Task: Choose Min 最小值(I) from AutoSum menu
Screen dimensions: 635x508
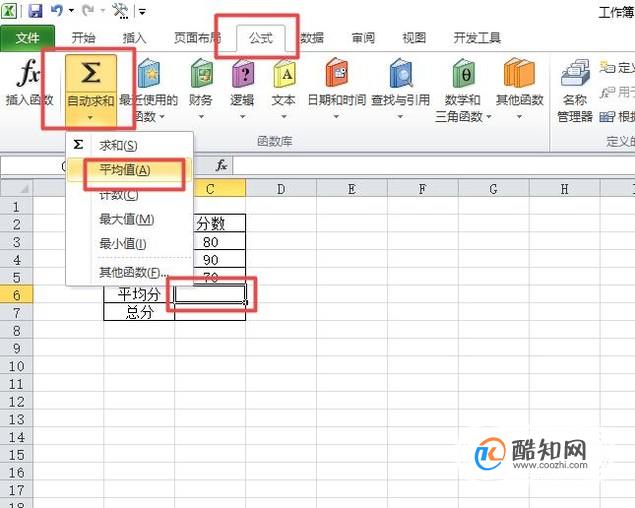Action: coord(130,244)
